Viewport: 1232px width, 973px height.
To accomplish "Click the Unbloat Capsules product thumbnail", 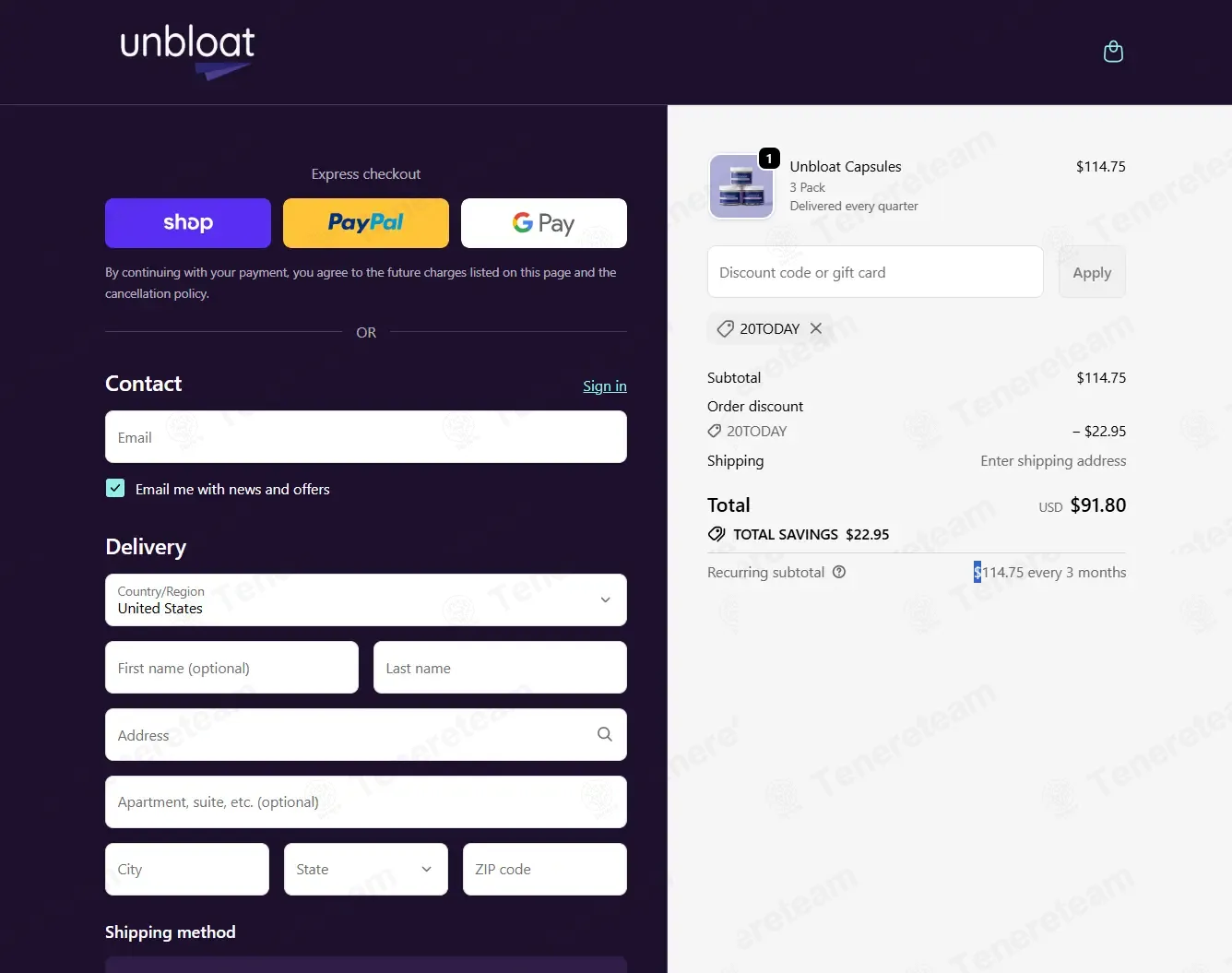I will (x=741, y=186).
